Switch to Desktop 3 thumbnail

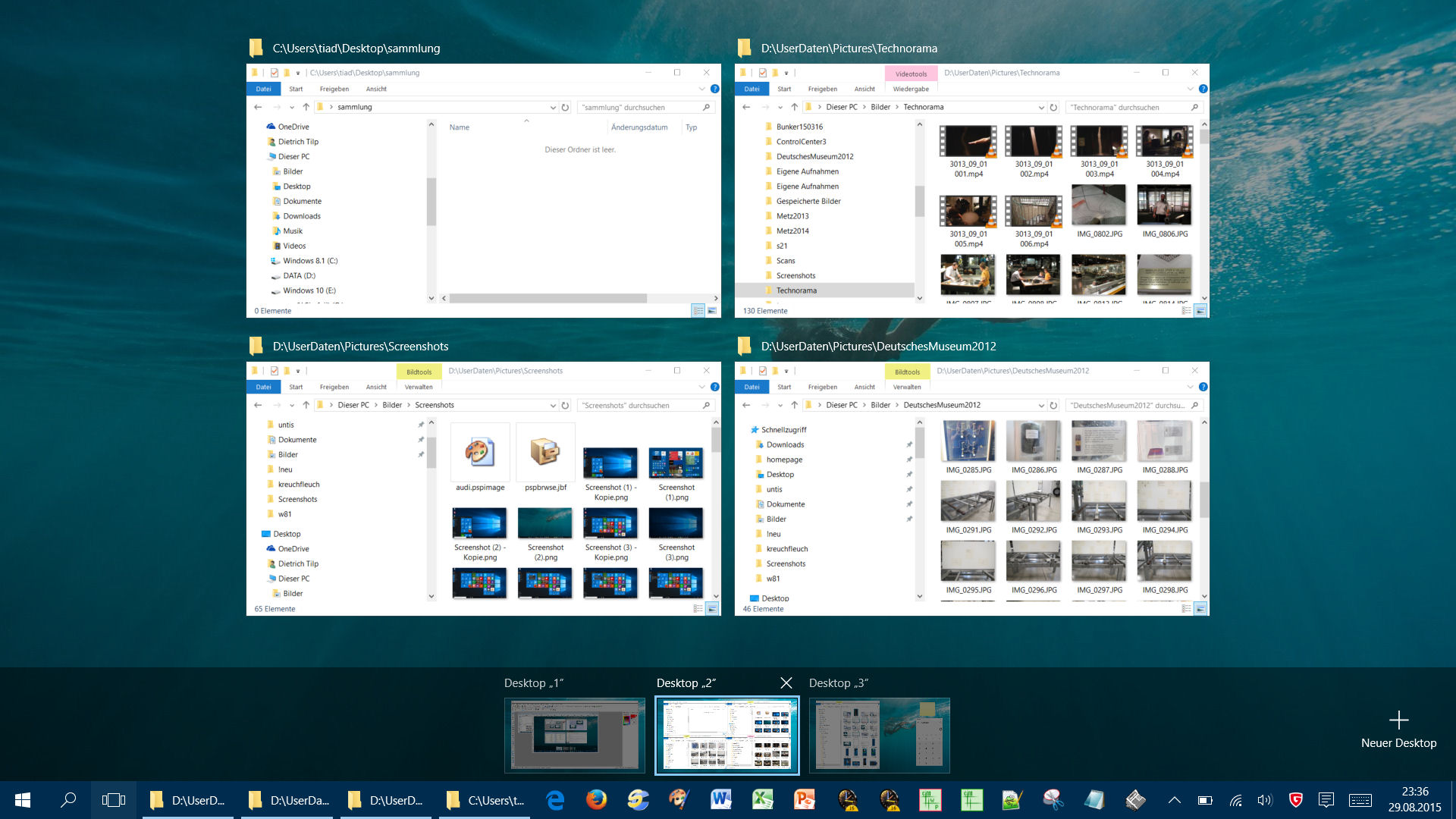click(879, 736)
